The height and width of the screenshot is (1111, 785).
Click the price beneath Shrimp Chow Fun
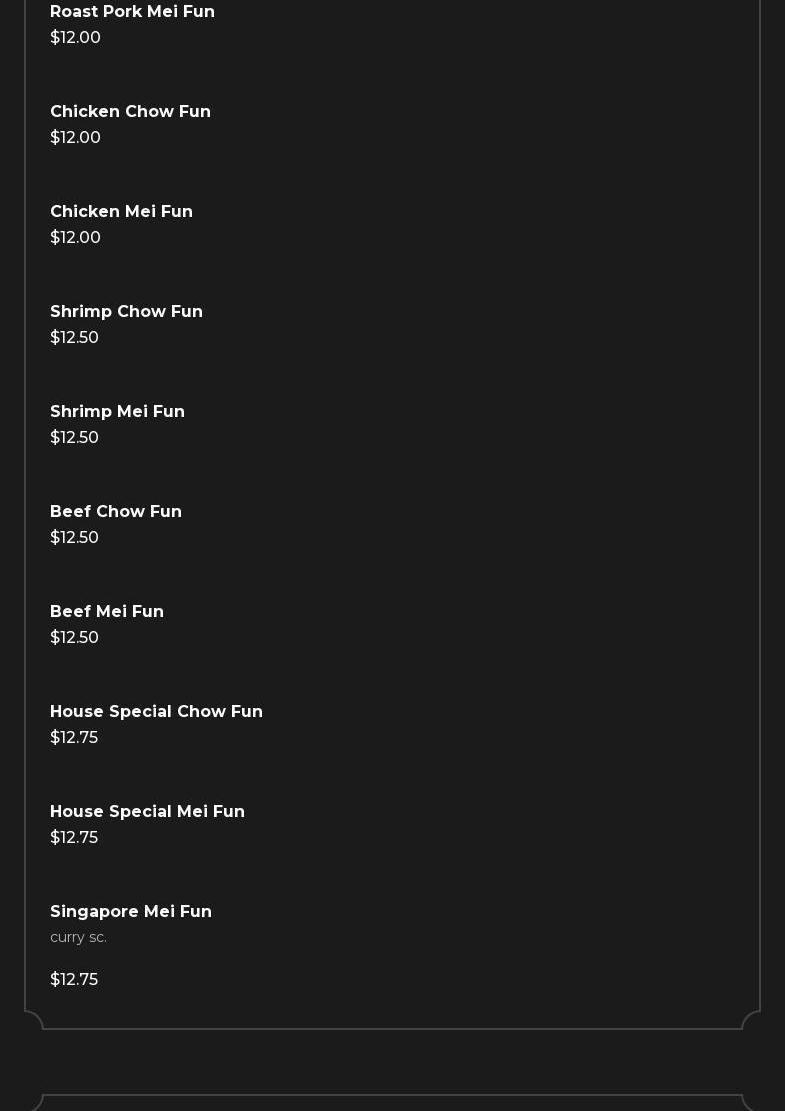click(x=74, y=338)
